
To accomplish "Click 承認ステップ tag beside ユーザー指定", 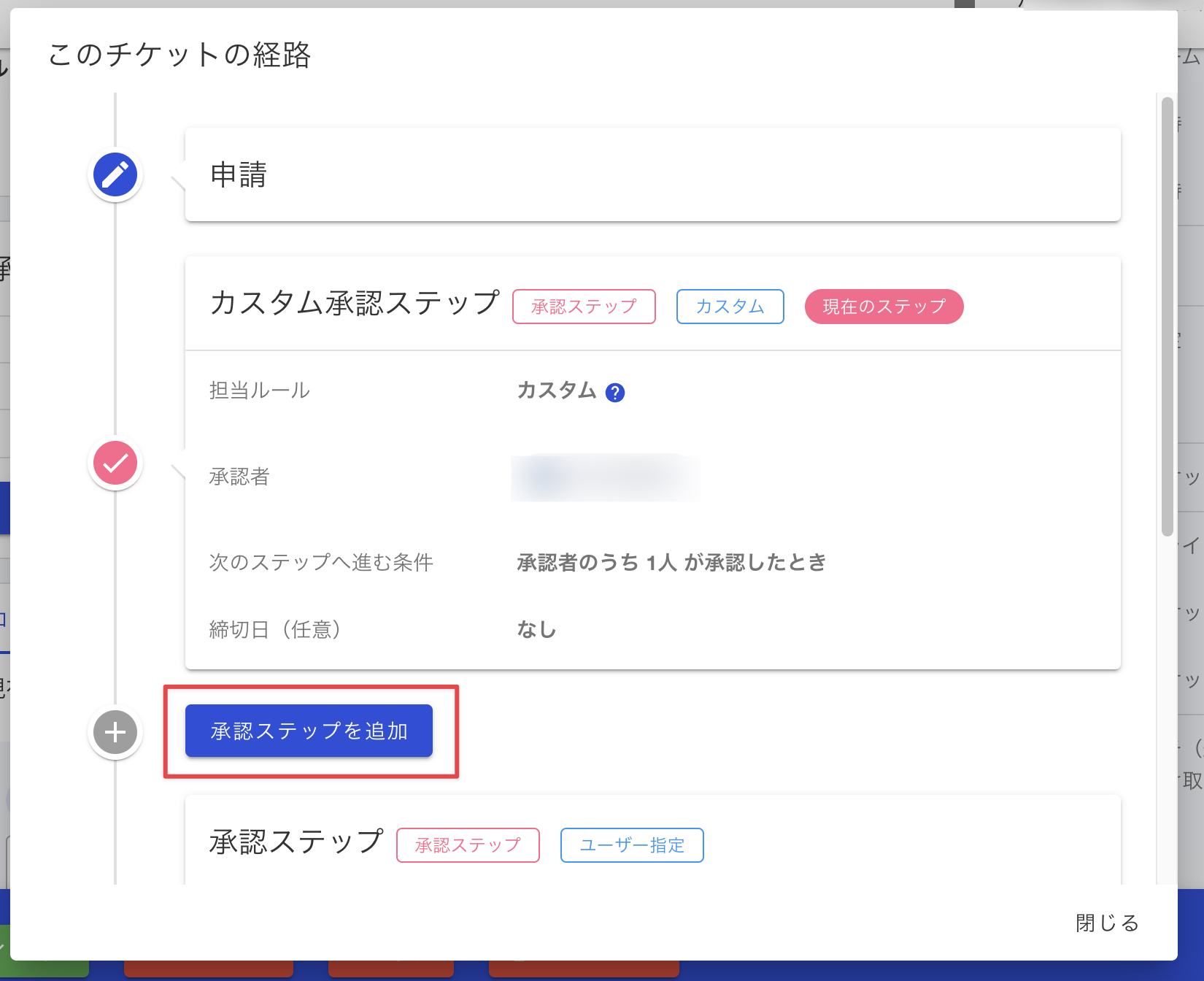I will (x=468, y=845).
